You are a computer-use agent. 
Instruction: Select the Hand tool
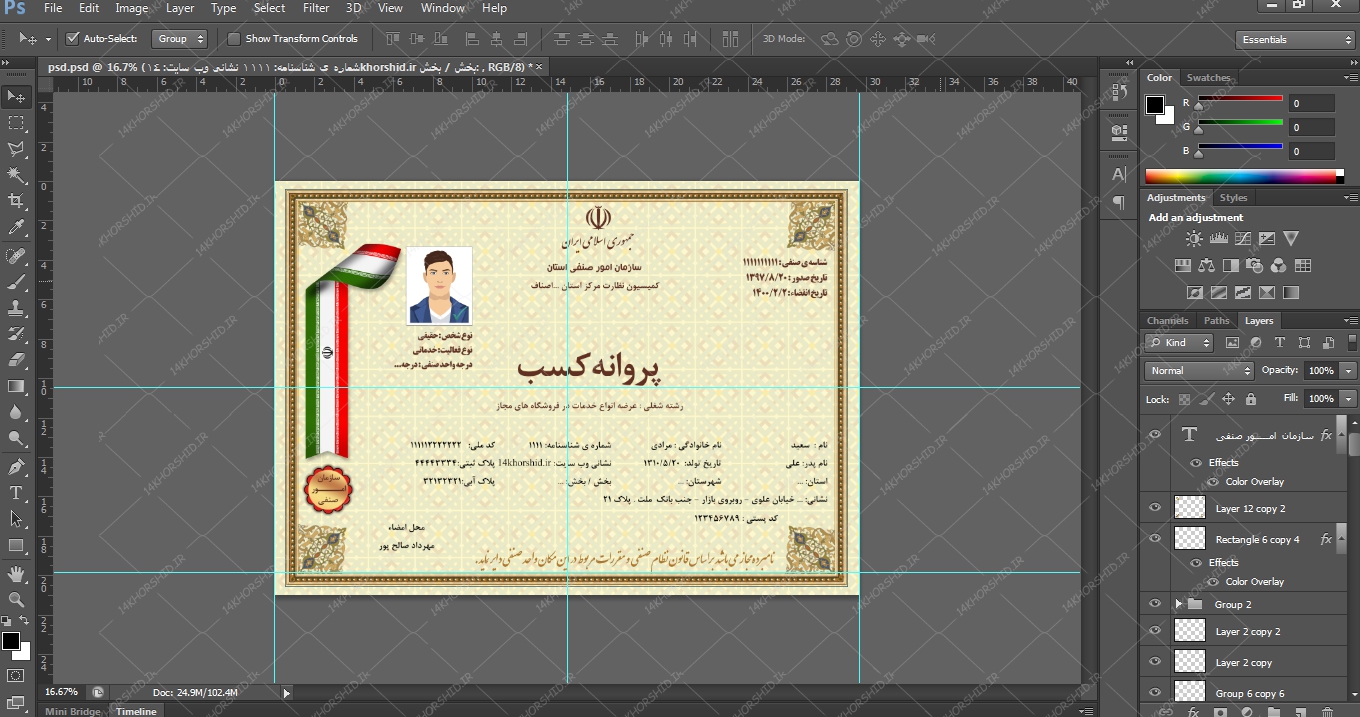[16, 574]
